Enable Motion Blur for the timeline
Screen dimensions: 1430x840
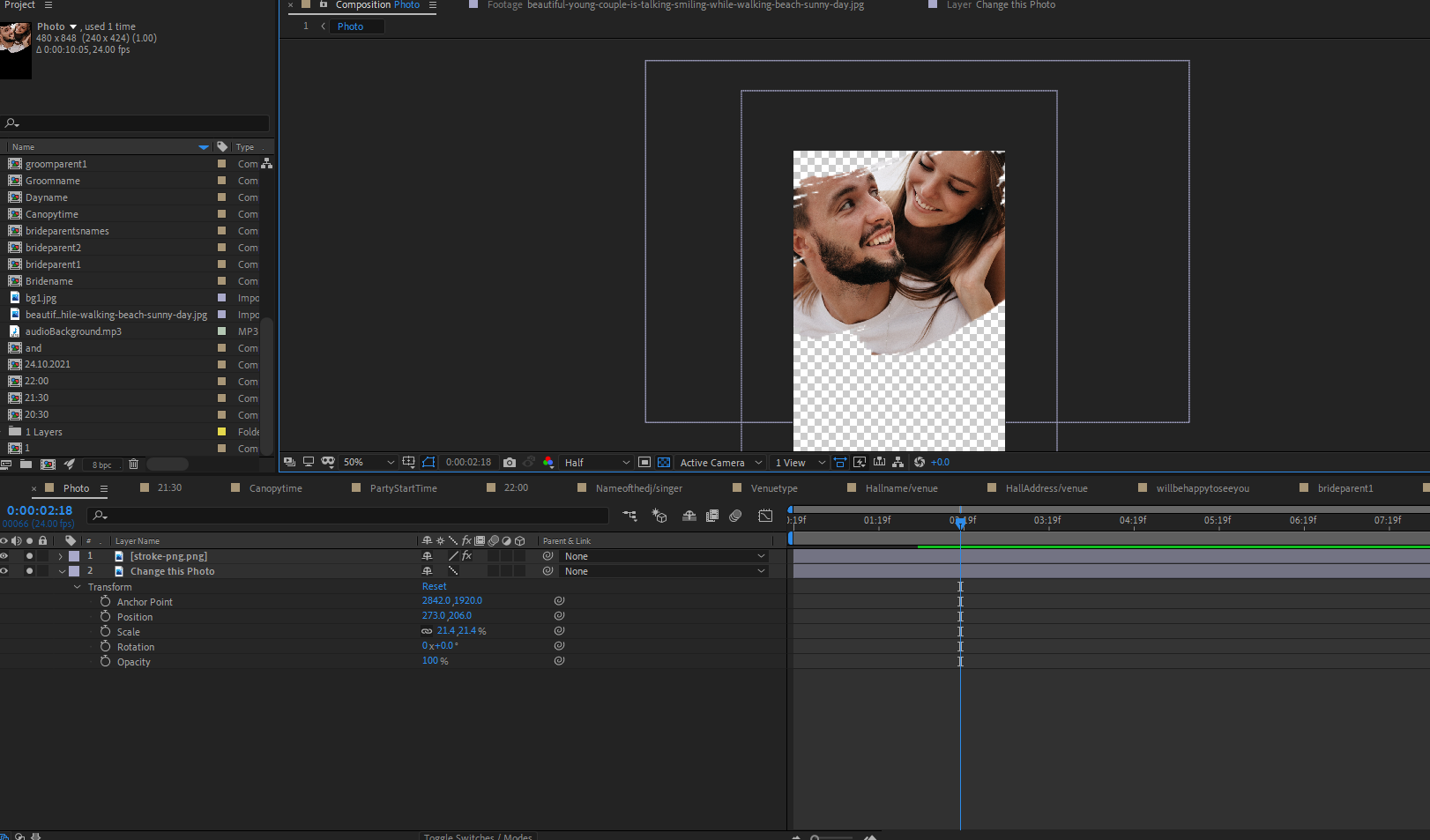click(735, 516)
